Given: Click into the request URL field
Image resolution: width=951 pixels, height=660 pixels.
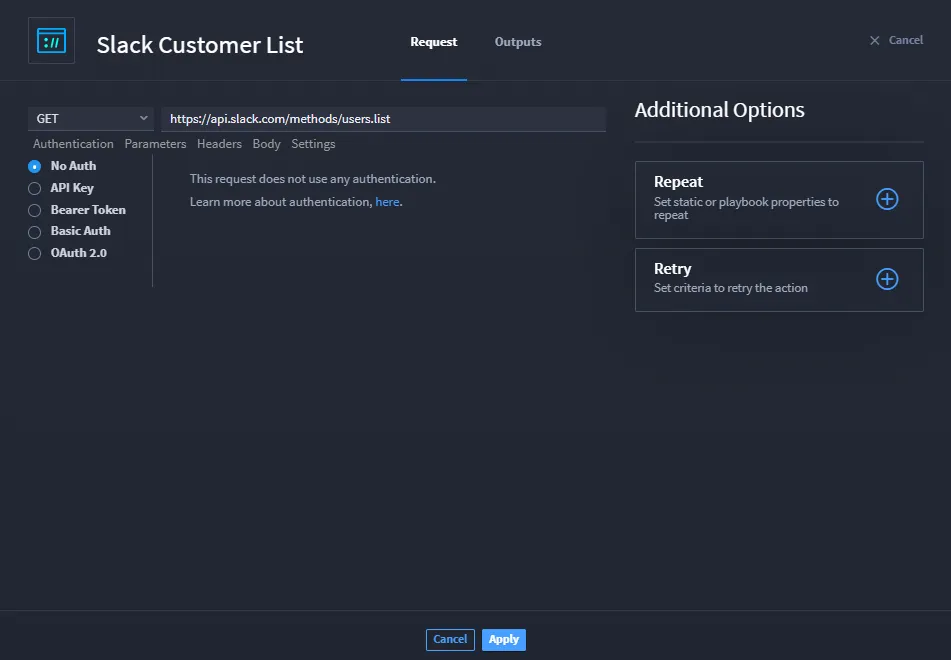Looking at the screenshot, I should (x=383, y=119).
